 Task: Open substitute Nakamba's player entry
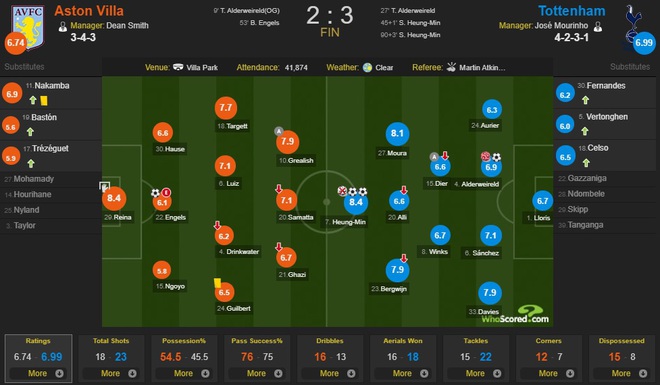(51, 93)
